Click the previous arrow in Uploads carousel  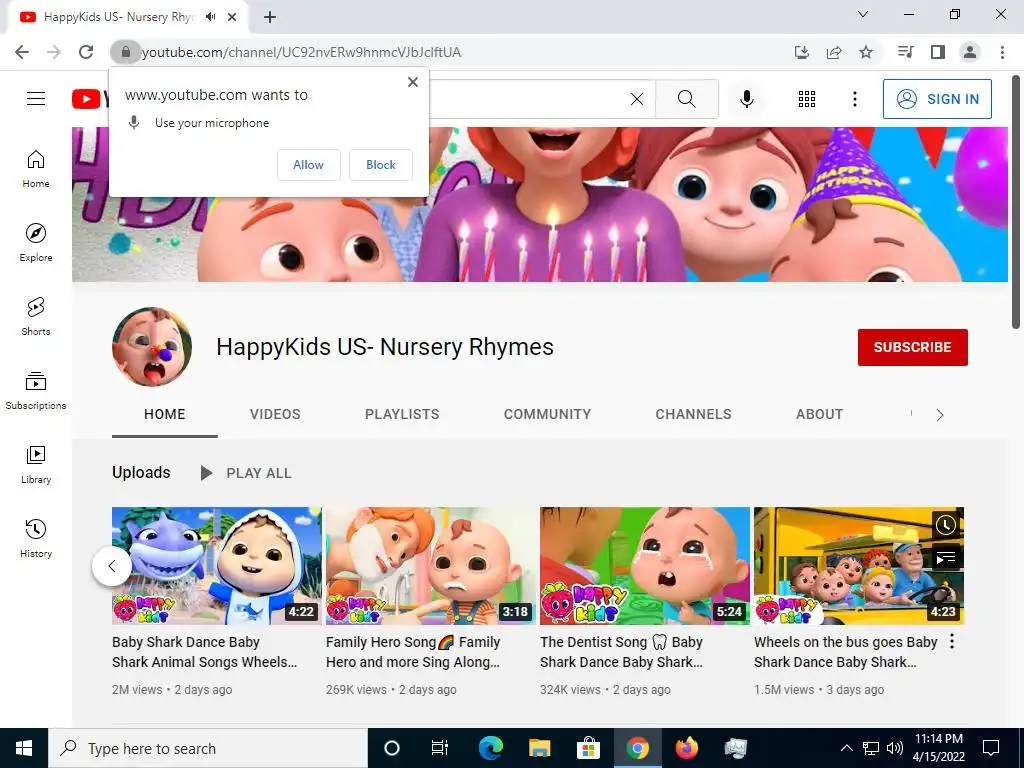click(x=112, y=566)
